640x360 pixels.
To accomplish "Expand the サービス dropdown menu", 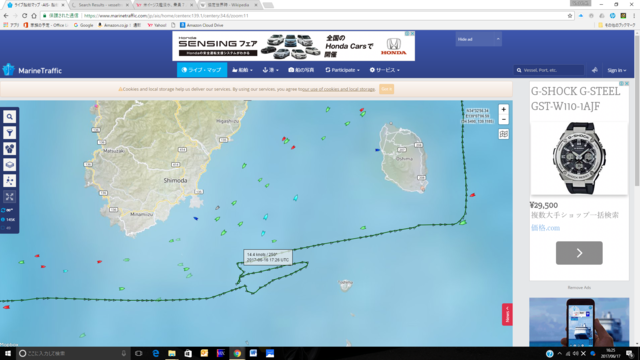I will tap(384, 70).
